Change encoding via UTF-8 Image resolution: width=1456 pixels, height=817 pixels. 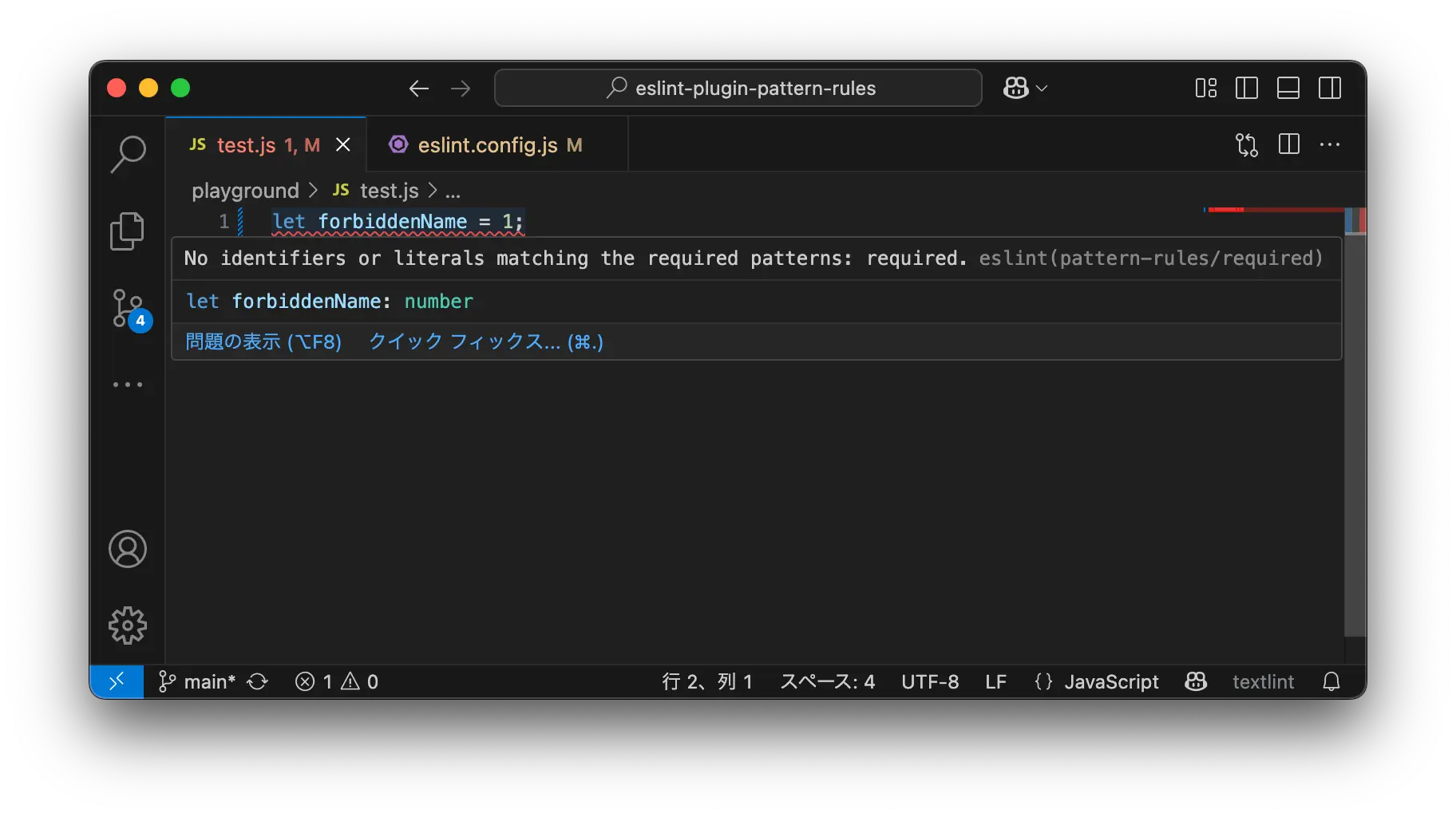[930, 681]
